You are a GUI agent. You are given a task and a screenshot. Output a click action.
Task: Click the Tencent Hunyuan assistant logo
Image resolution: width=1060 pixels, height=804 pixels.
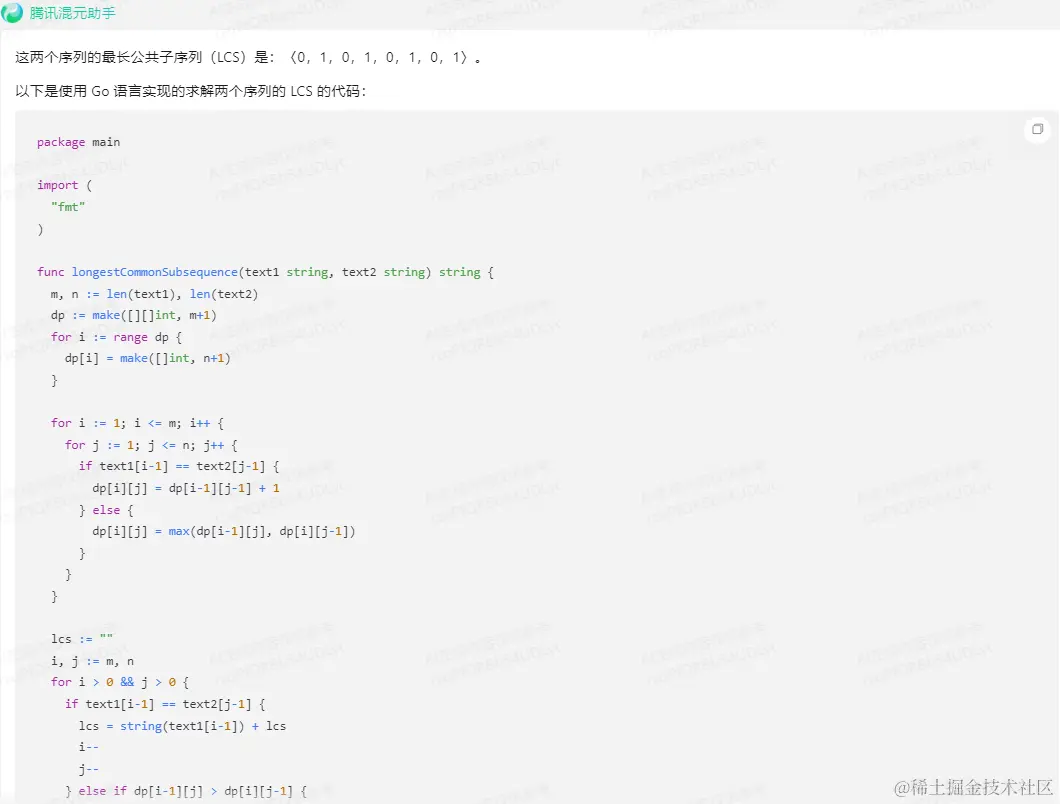tap(12, 12)
